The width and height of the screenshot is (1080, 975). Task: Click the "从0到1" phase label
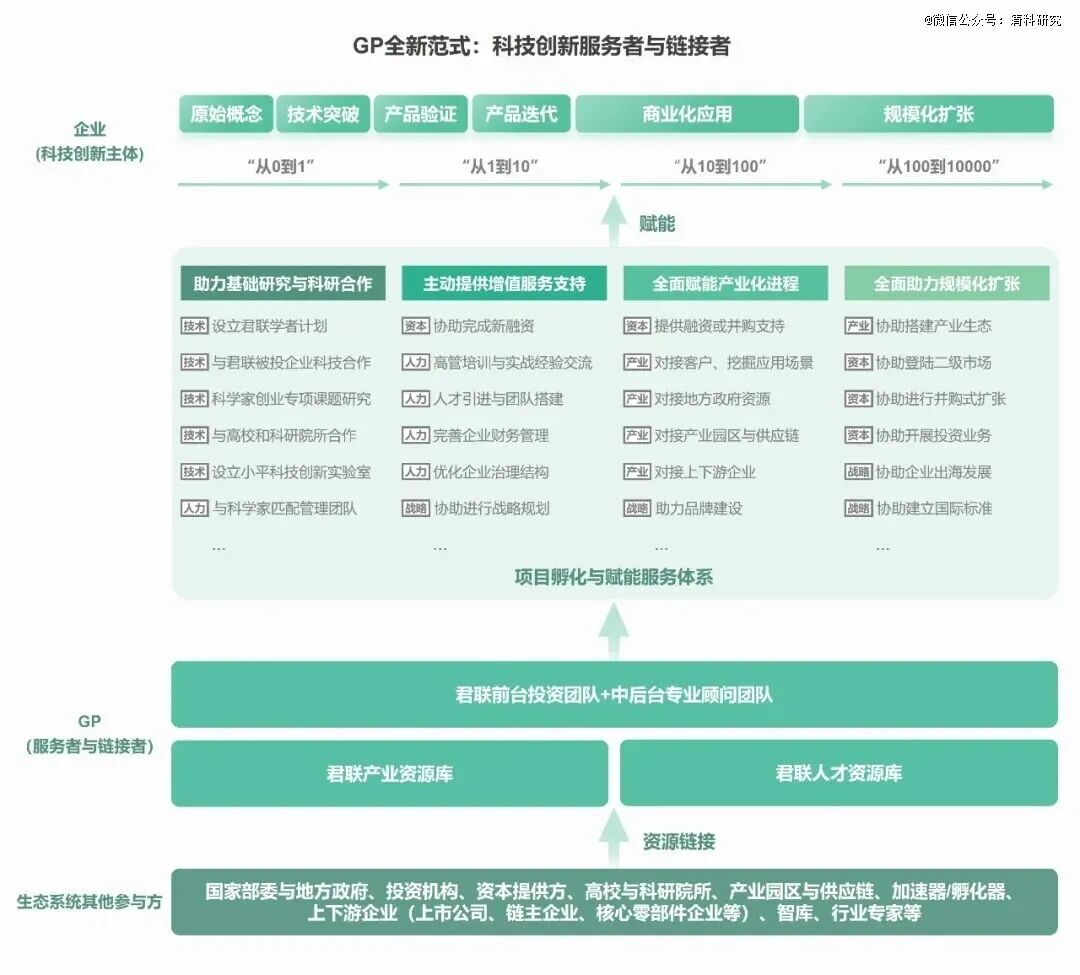pyautogui.click(x=281, y=166)
